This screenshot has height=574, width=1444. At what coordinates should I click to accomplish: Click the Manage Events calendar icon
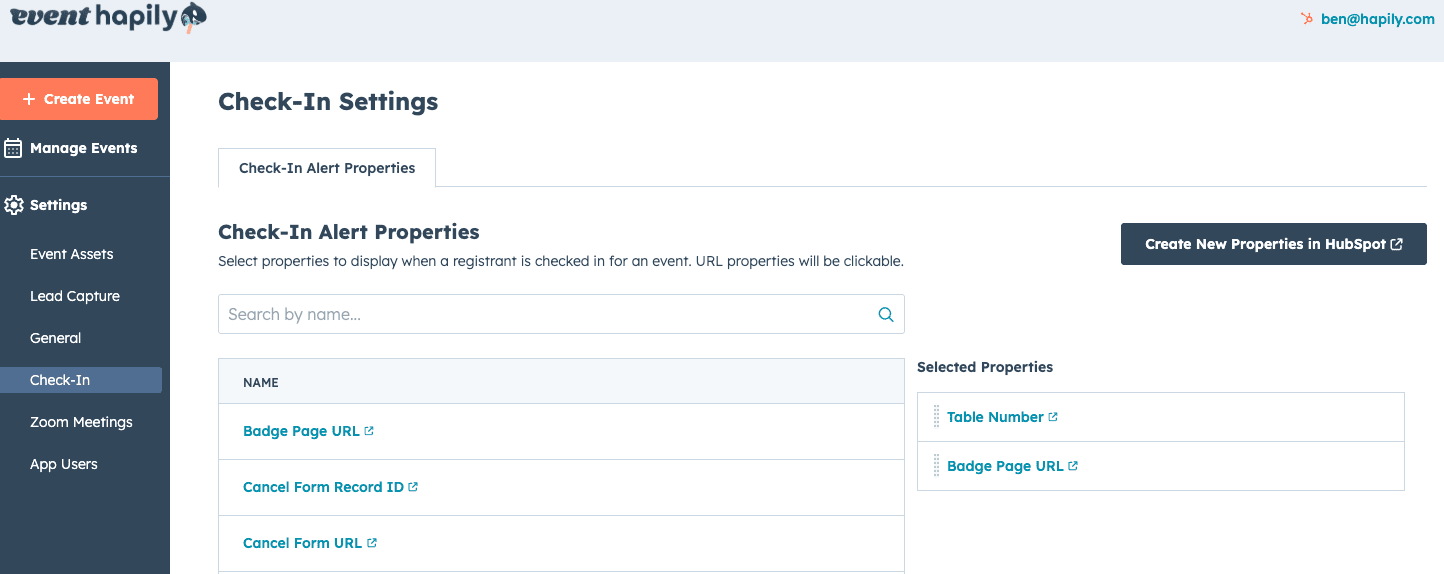13,148
